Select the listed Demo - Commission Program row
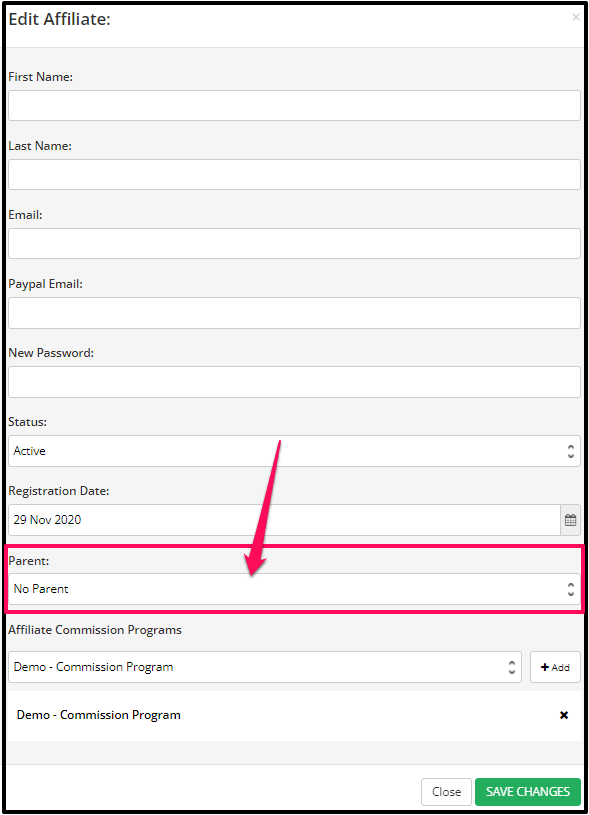 click(x=294, y=715)
